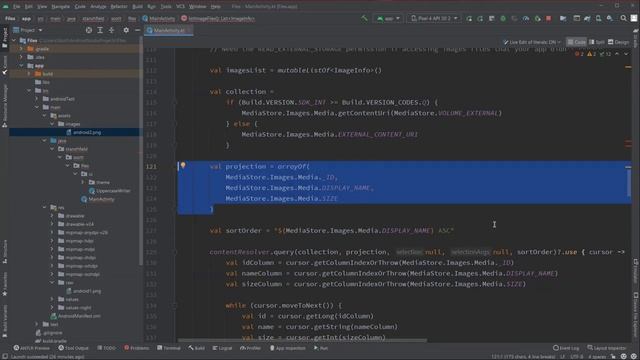Open the Build menu
The image size is (640, 360).
(138, 7)
